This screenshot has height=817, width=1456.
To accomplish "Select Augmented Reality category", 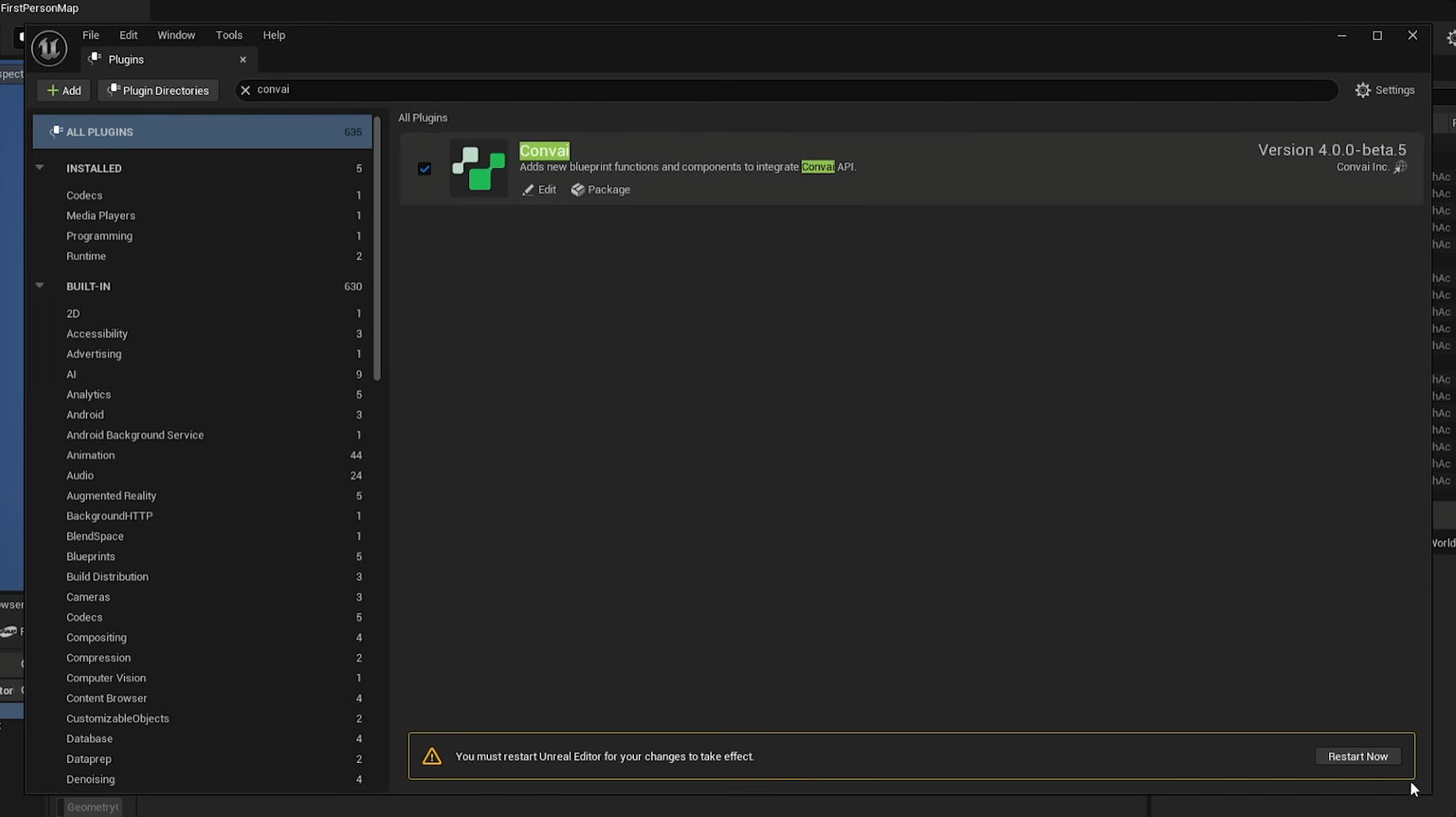I will [202, 496].
